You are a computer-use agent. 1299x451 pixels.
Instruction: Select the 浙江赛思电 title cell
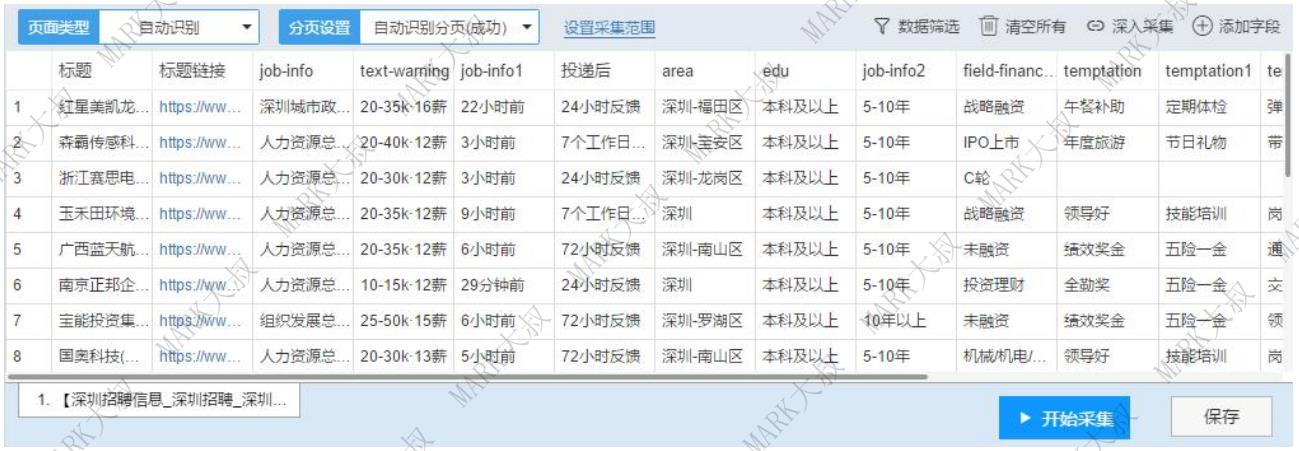coord(101,178)
